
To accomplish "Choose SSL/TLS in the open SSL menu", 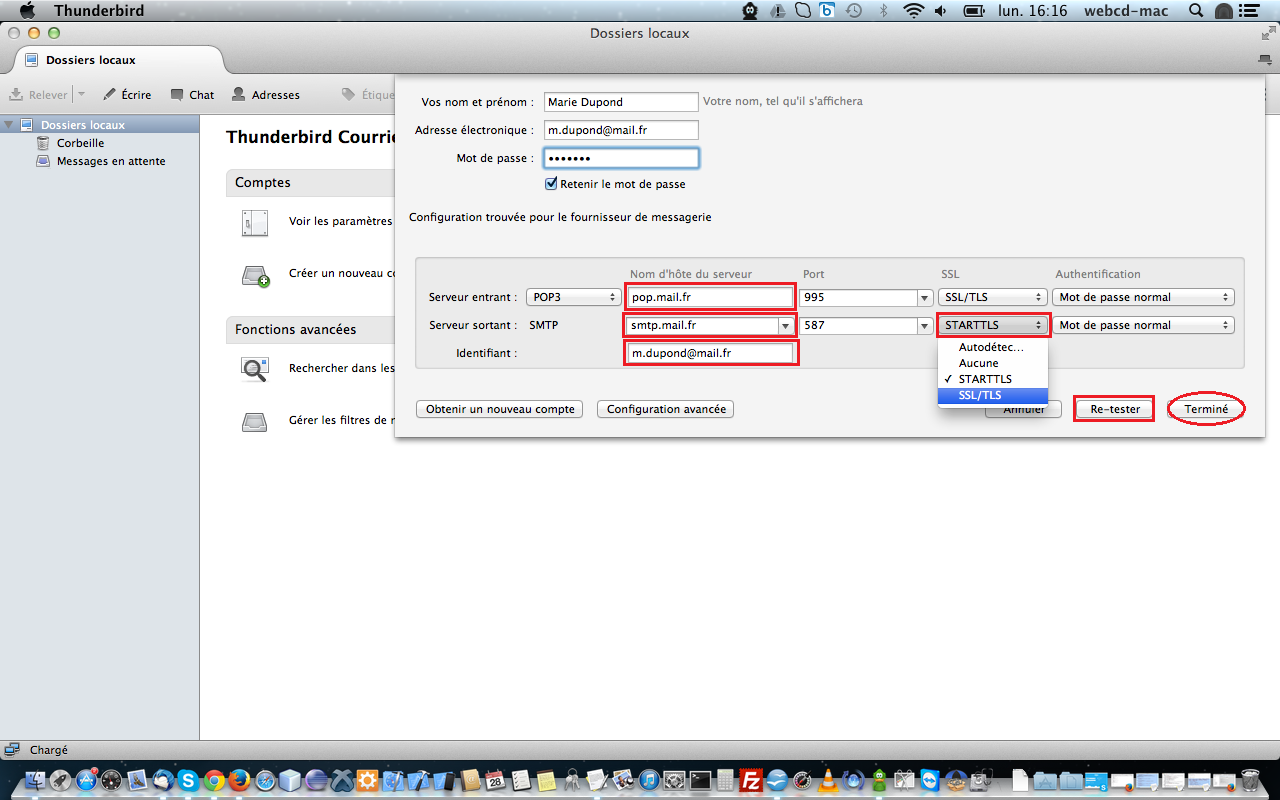I will point(993,395).
